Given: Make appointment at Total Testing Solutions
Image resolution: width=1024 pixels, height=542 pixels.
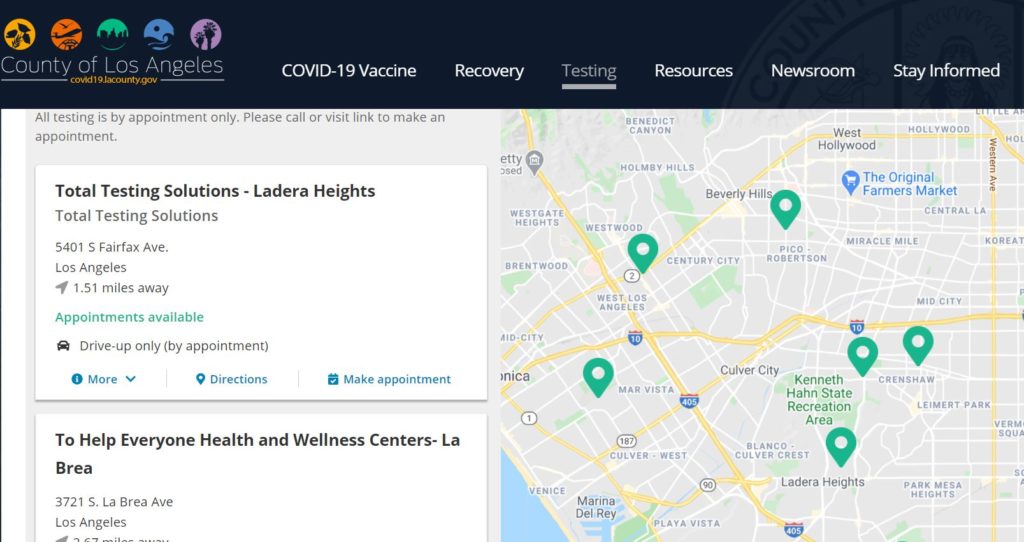Looking at the screenshot, I should [x=389, y=379].
